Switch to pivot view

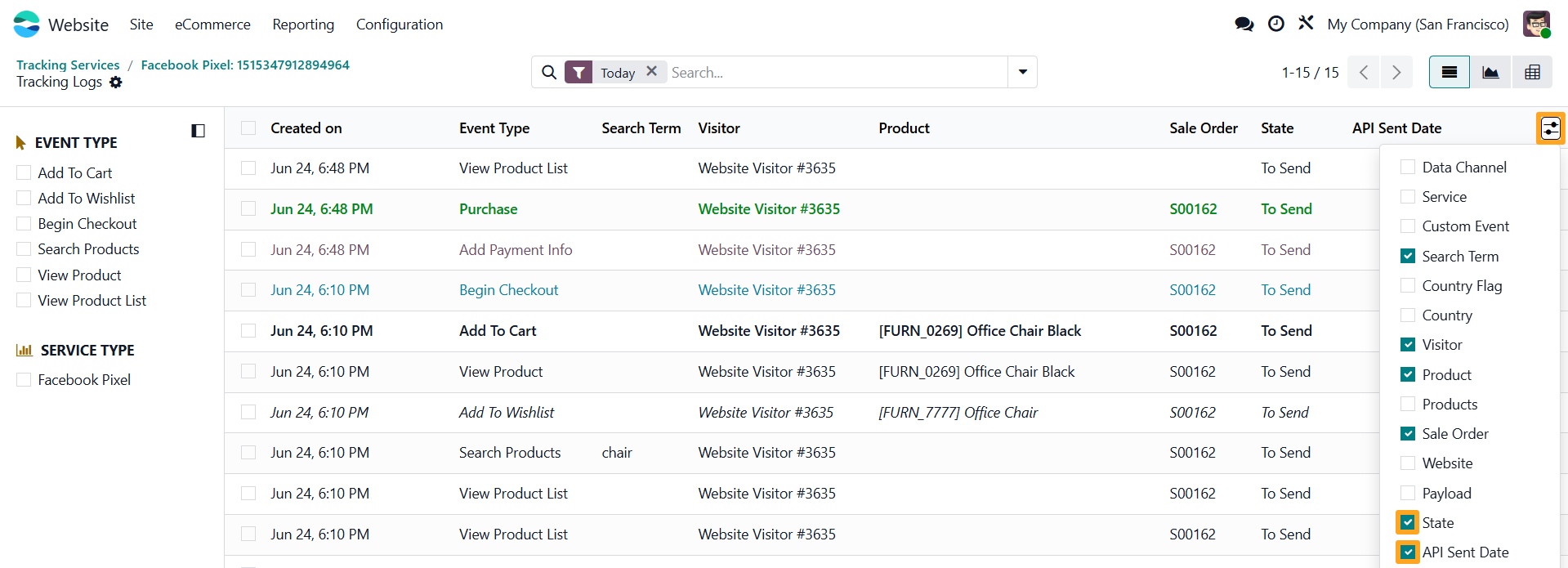1532,73
